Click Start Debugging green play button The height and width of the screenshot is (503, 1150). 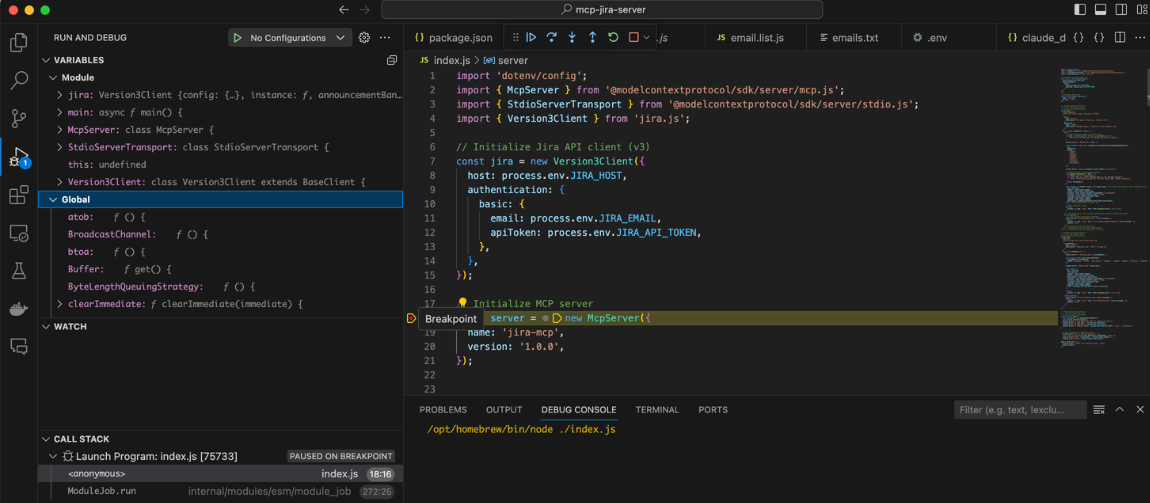[237, 38]
